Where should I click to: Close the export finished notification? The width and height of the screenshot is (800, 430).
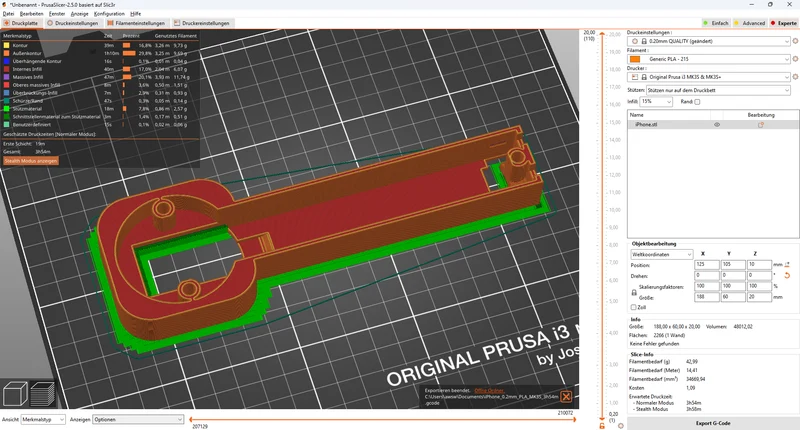click(566, 396)
